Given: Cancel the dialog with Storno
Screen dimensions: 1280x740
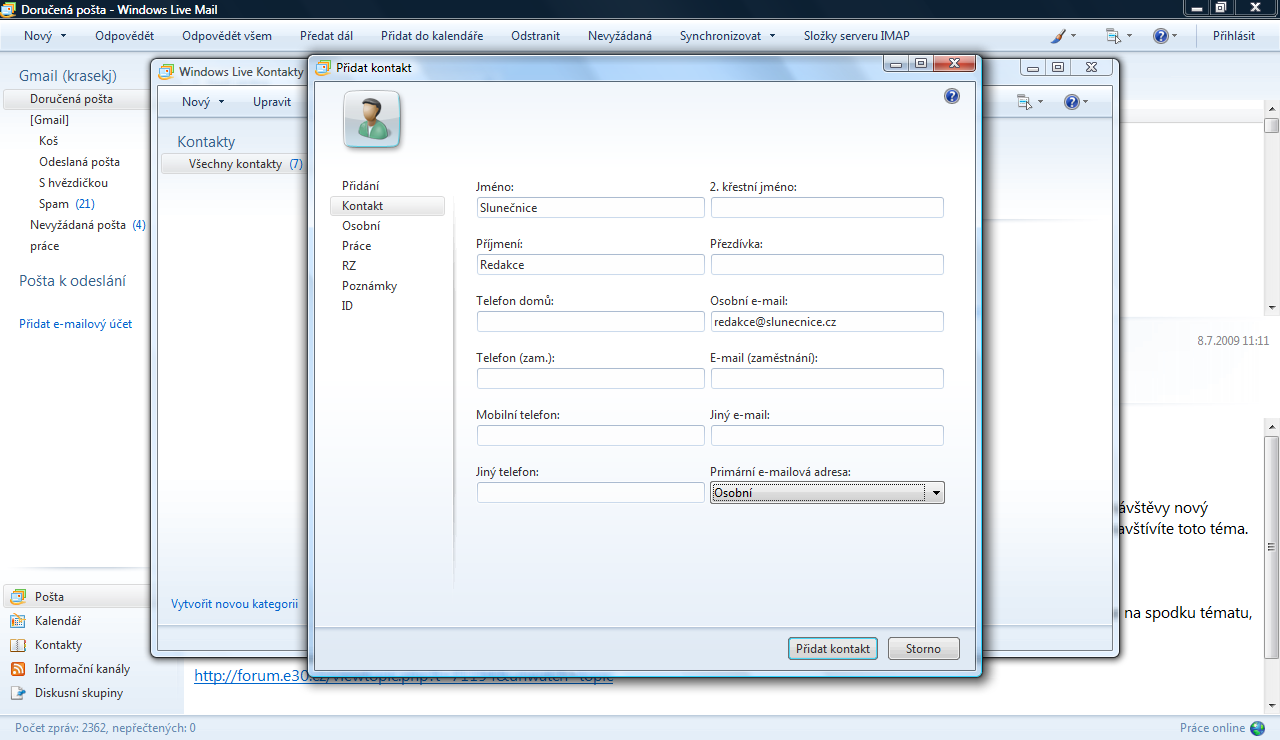Looking at the screenshot, I should point(924,649).
